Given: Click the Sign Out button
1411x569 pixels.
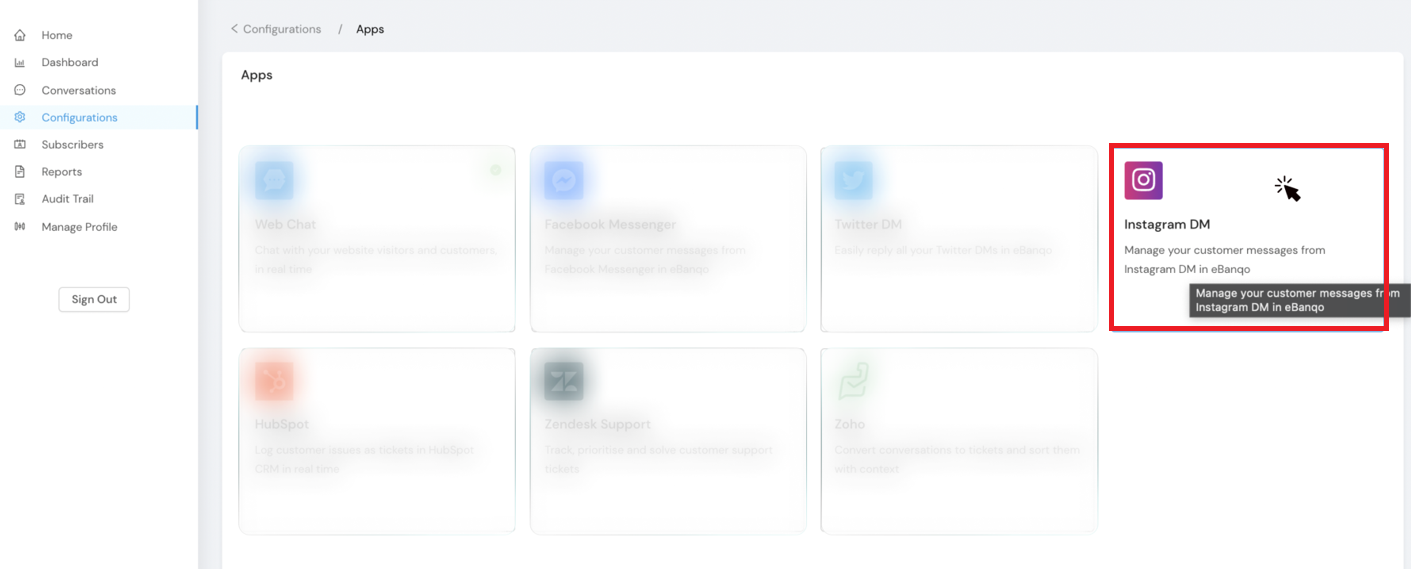Looking at the screenshot, I should point(94,299).
